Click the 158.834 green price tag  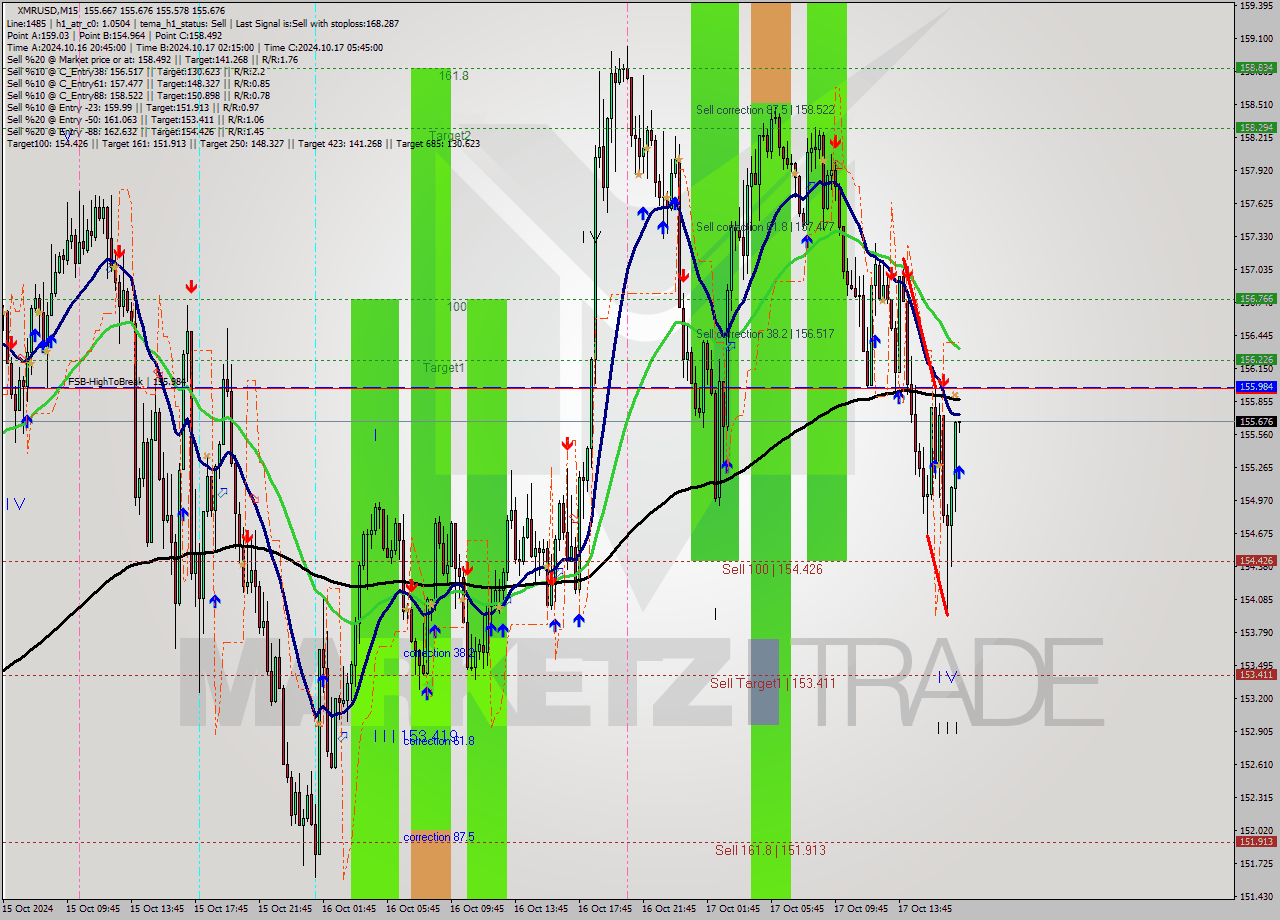coord(1256,68)
